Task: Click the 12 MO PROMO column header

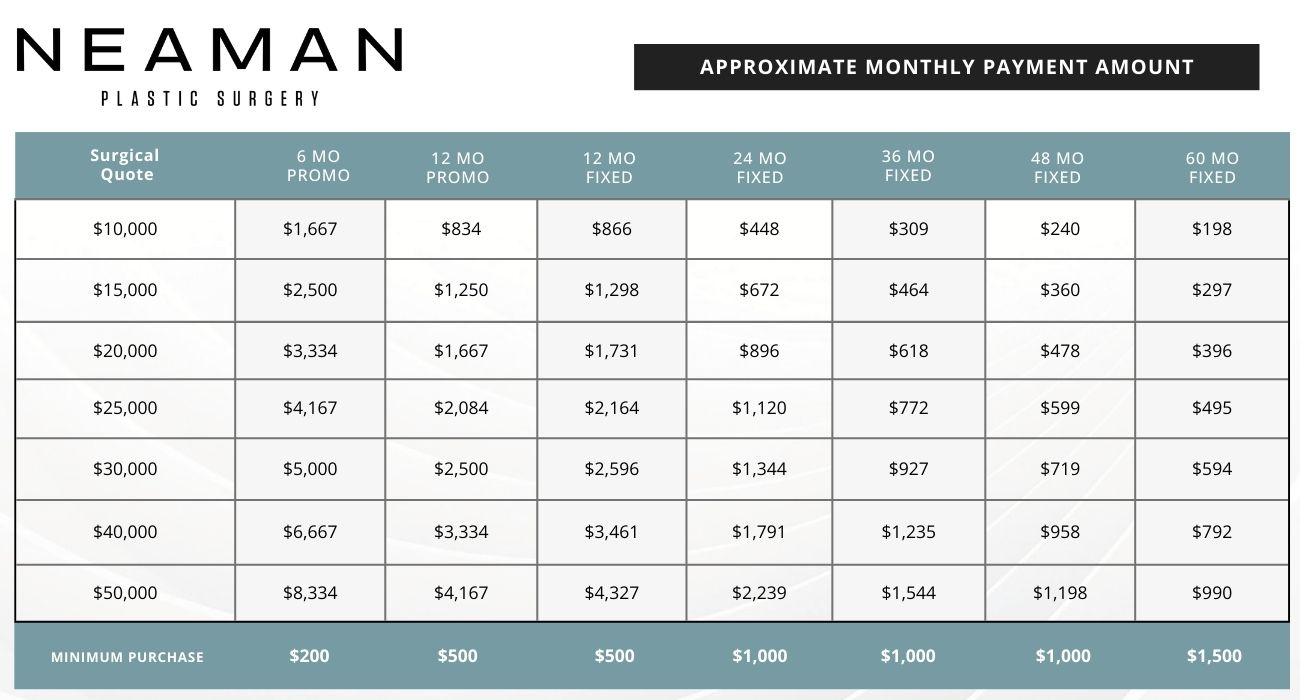Action: 458,168
